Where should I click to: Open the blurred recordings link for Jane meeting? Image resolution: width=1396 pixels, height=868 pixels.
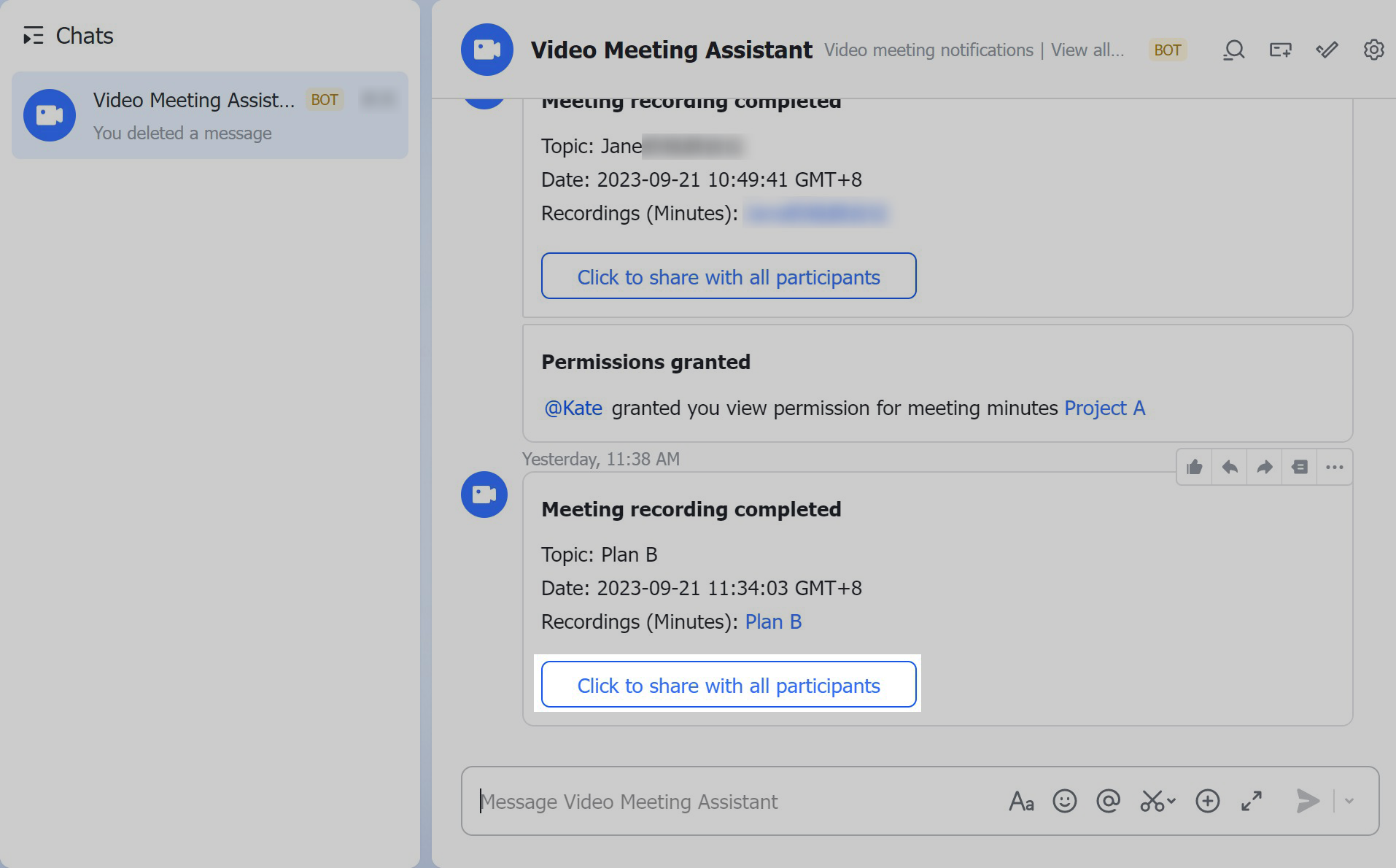click(x=815, y=213)
